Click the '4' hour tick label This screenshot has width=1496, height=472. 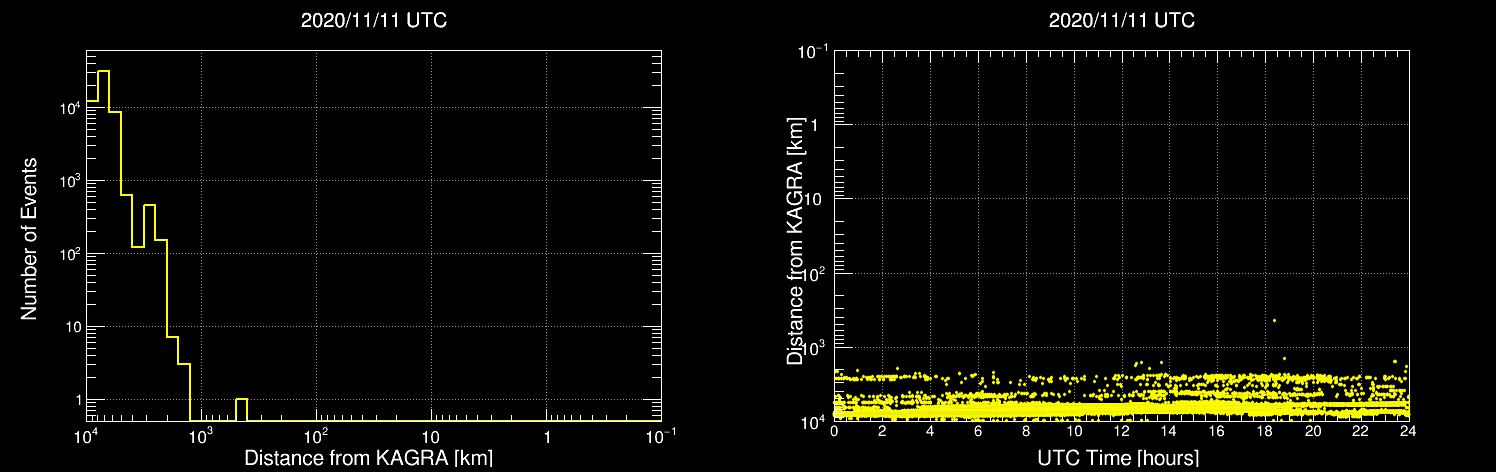pos(930,432)
